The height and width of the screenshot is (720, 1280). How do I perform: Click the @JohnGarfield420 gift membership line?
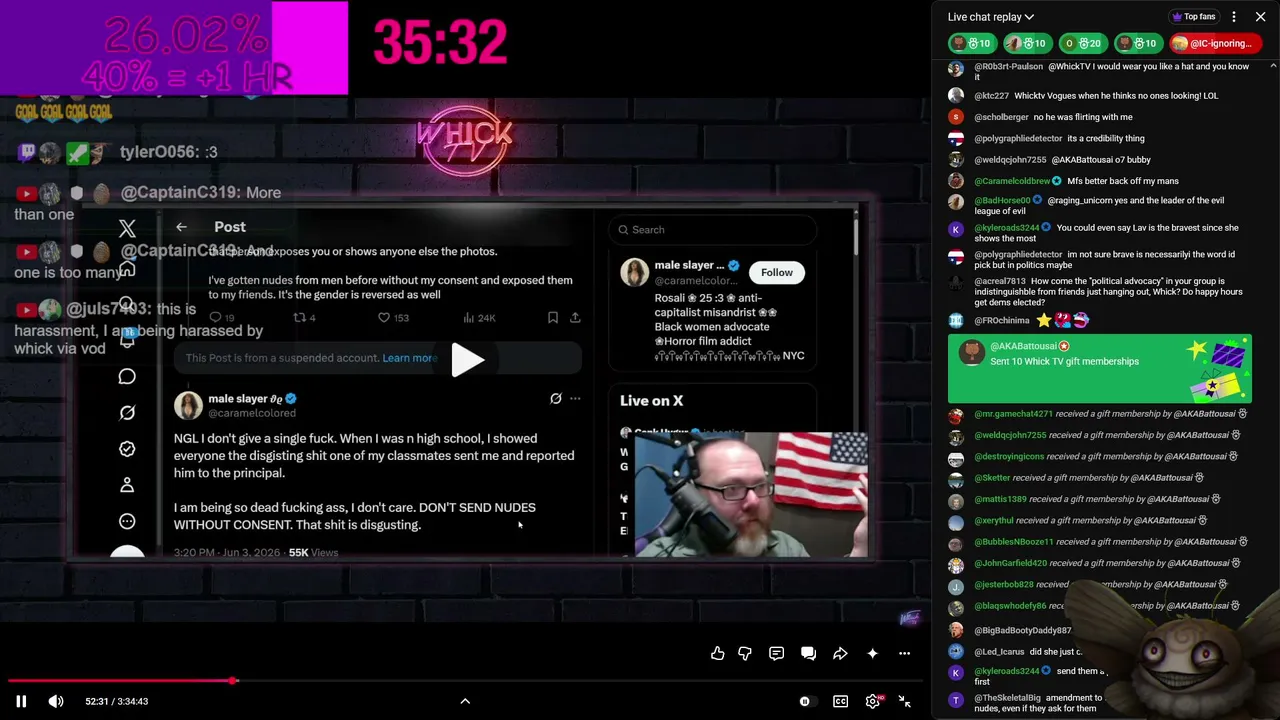[1100, 563]
